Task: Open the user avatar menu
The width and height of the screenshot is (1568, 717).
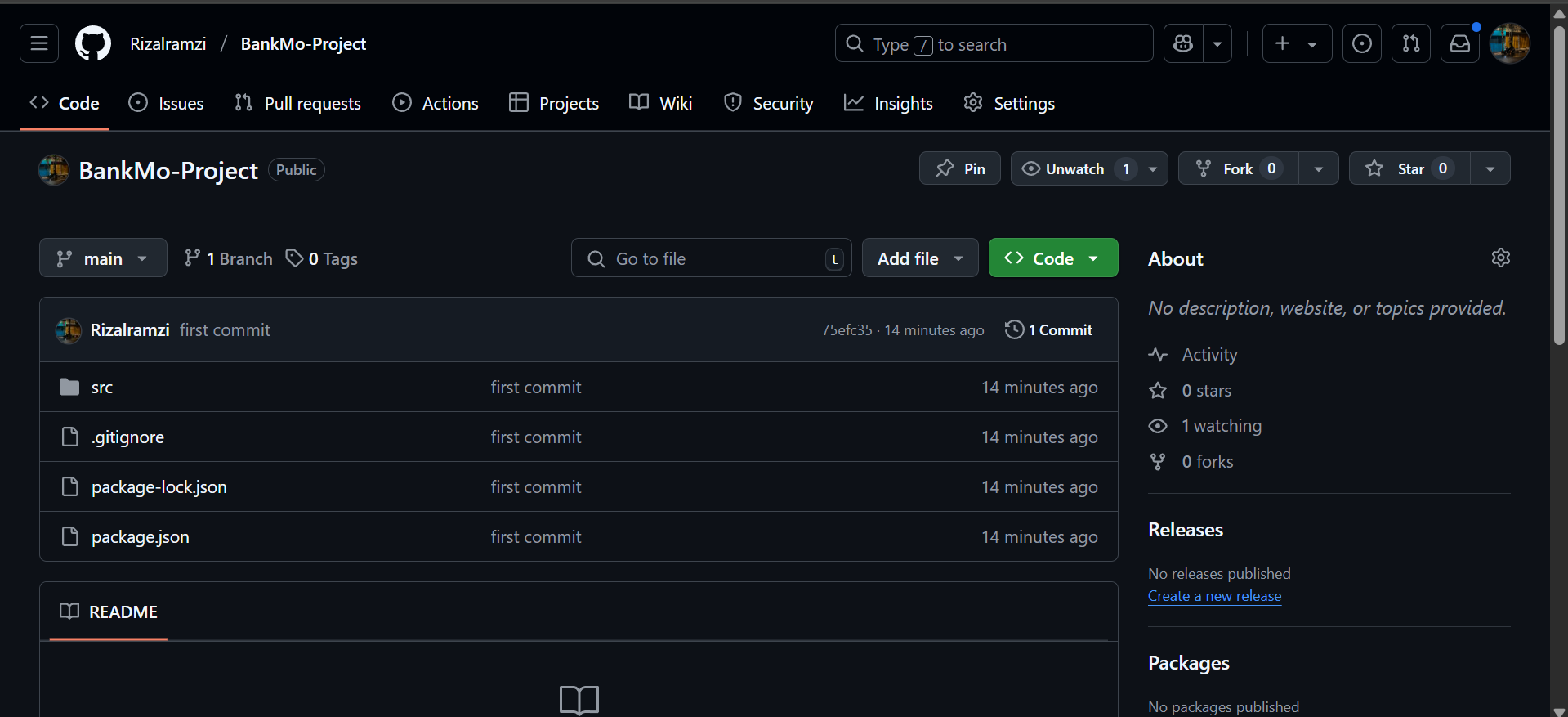Action: pyautogui.click(x=1510, y=43)
